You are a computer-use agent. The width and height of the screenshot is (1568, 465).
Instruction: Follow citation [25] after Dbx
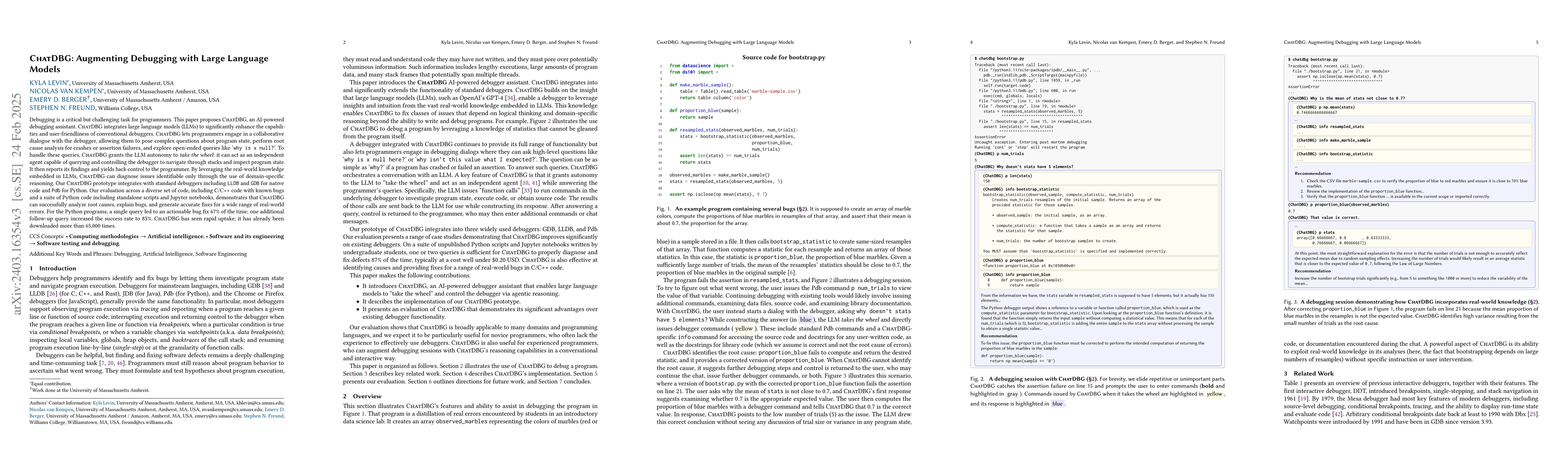[x=1532, y=414]
